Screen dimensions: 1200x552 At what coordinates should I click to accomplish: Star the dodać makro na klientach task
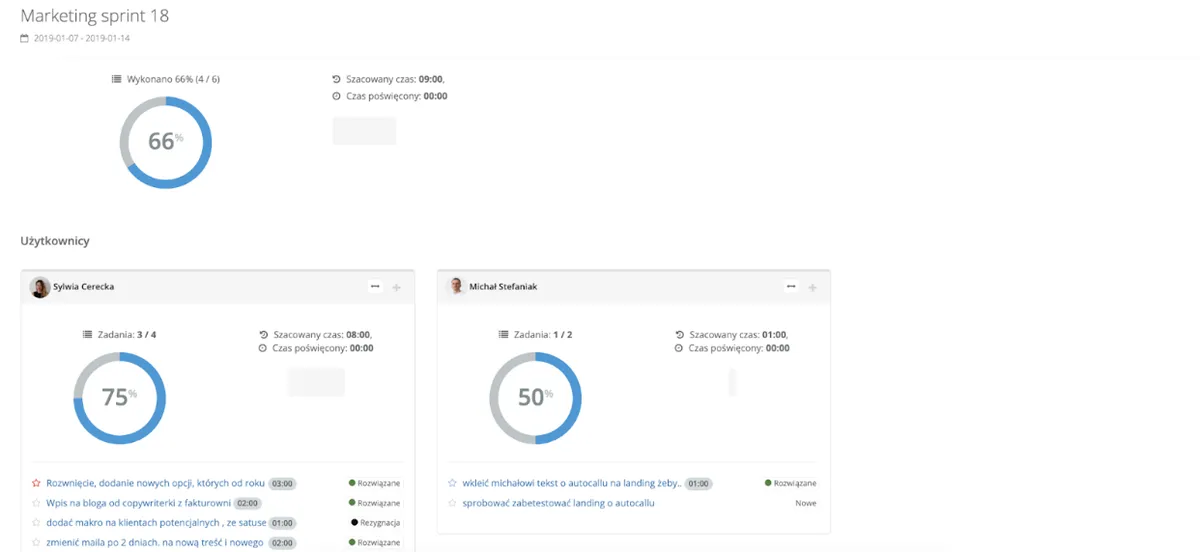click(36, 523)
